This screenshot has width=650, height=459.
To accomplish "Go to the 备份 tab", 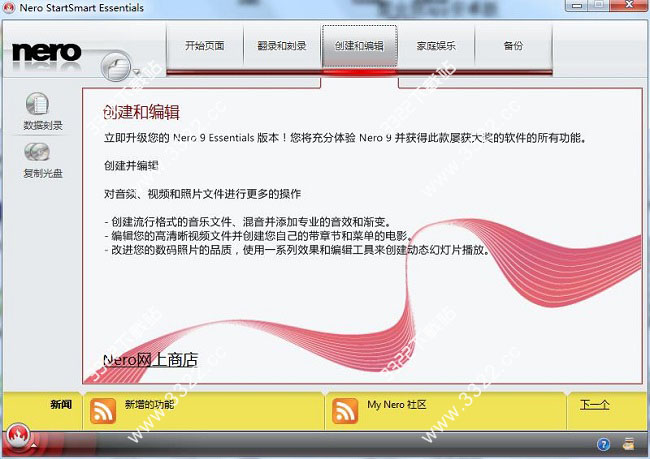I will 513,46.
